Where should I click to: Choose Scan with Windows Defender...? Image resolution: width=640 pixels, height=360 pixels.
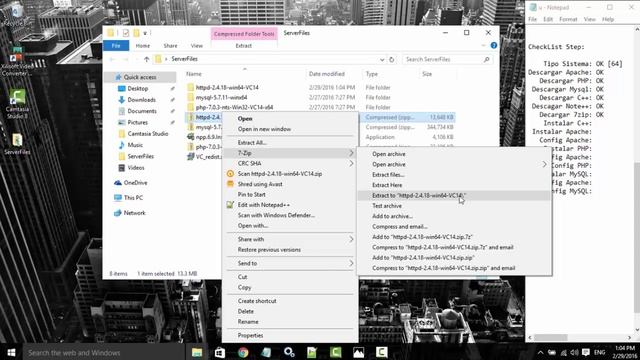(x=276, y=216)
